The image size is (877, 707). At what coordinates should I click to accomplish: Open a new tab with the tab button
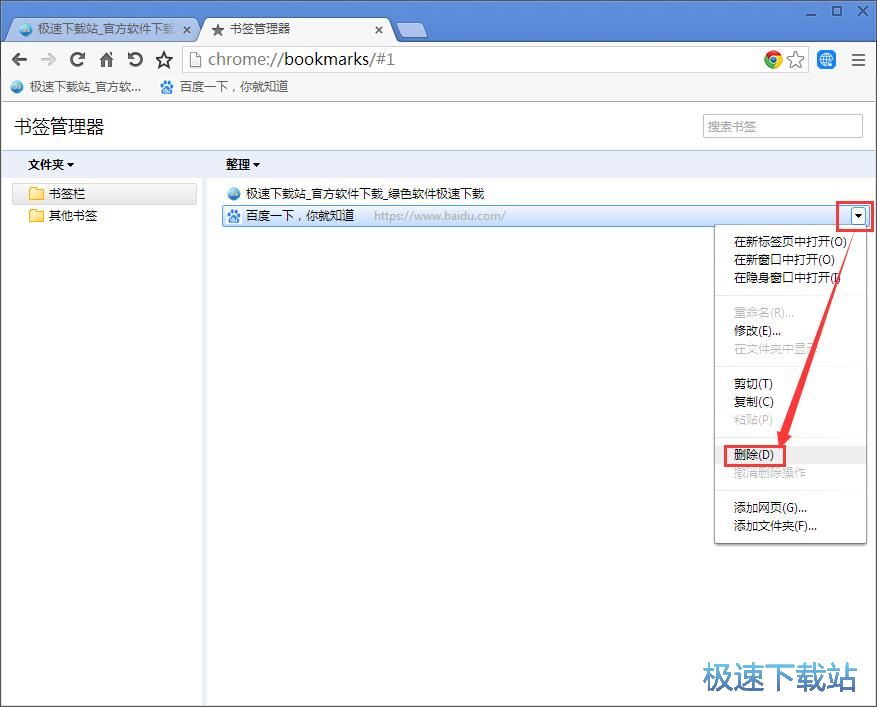click(x=411, y=30)
